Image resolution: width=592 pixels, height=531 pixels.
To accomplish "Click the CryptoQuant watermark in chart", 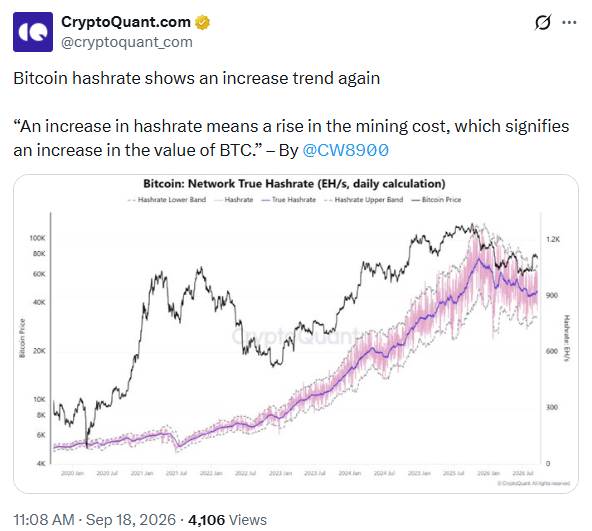I will 295,336.
